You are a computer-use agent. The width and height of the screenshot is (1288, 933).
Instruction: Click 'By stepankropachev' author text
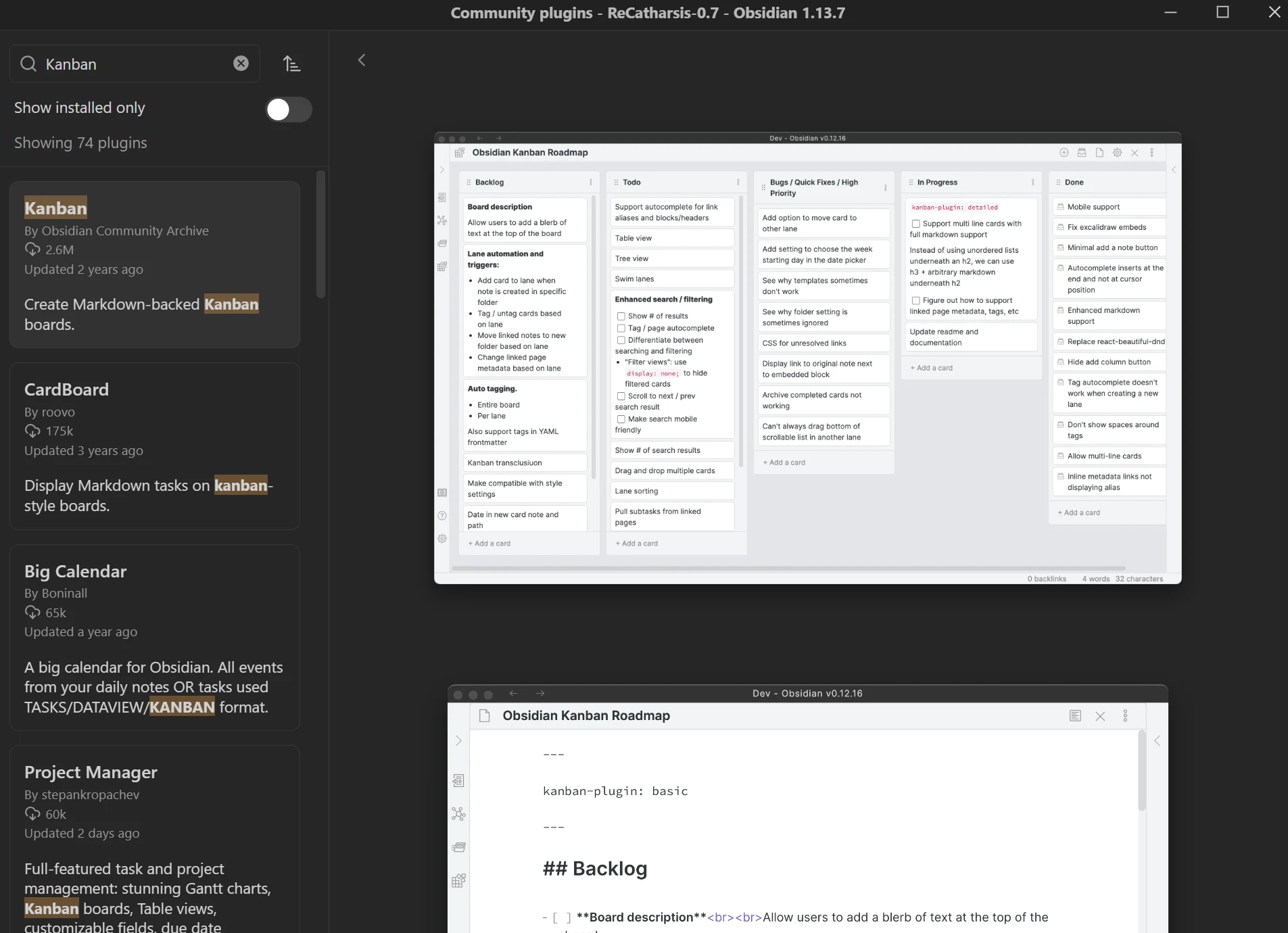click(82, 794)
